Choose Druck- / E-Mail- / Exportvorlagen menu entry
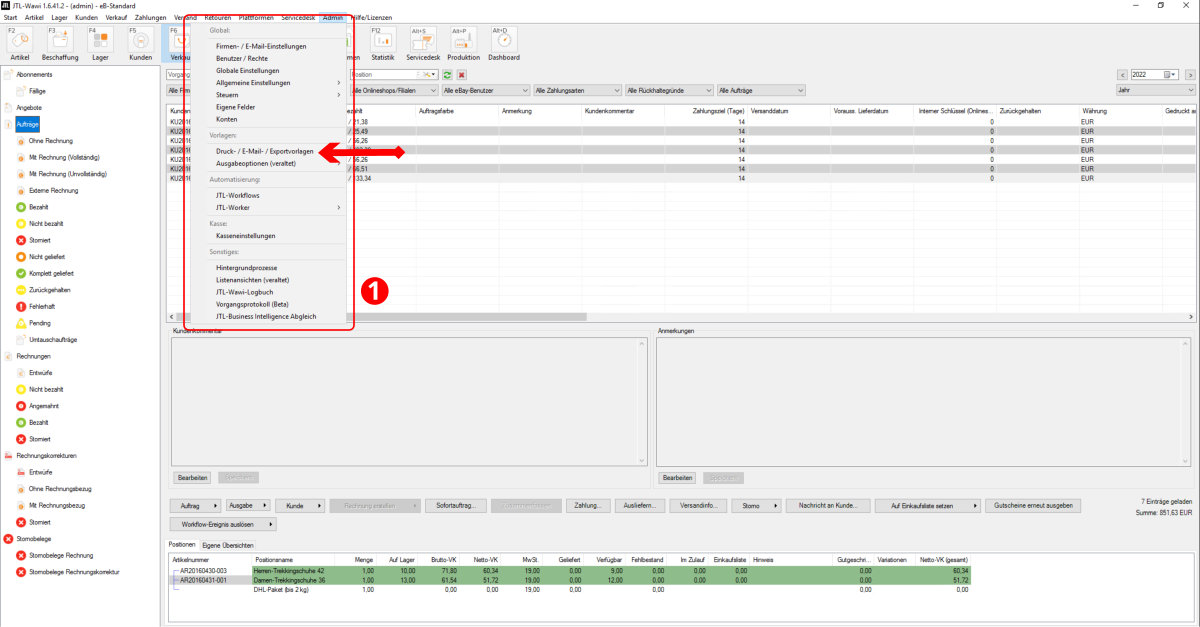 click(x=265, y=151)
